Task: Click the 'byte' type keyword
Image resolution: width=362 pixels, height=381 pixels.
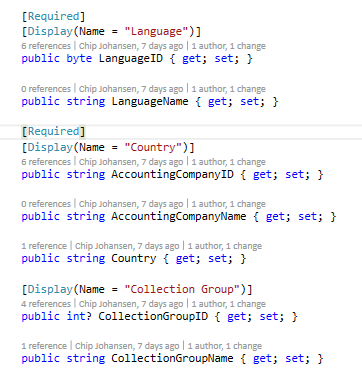Action: (79, 59)
